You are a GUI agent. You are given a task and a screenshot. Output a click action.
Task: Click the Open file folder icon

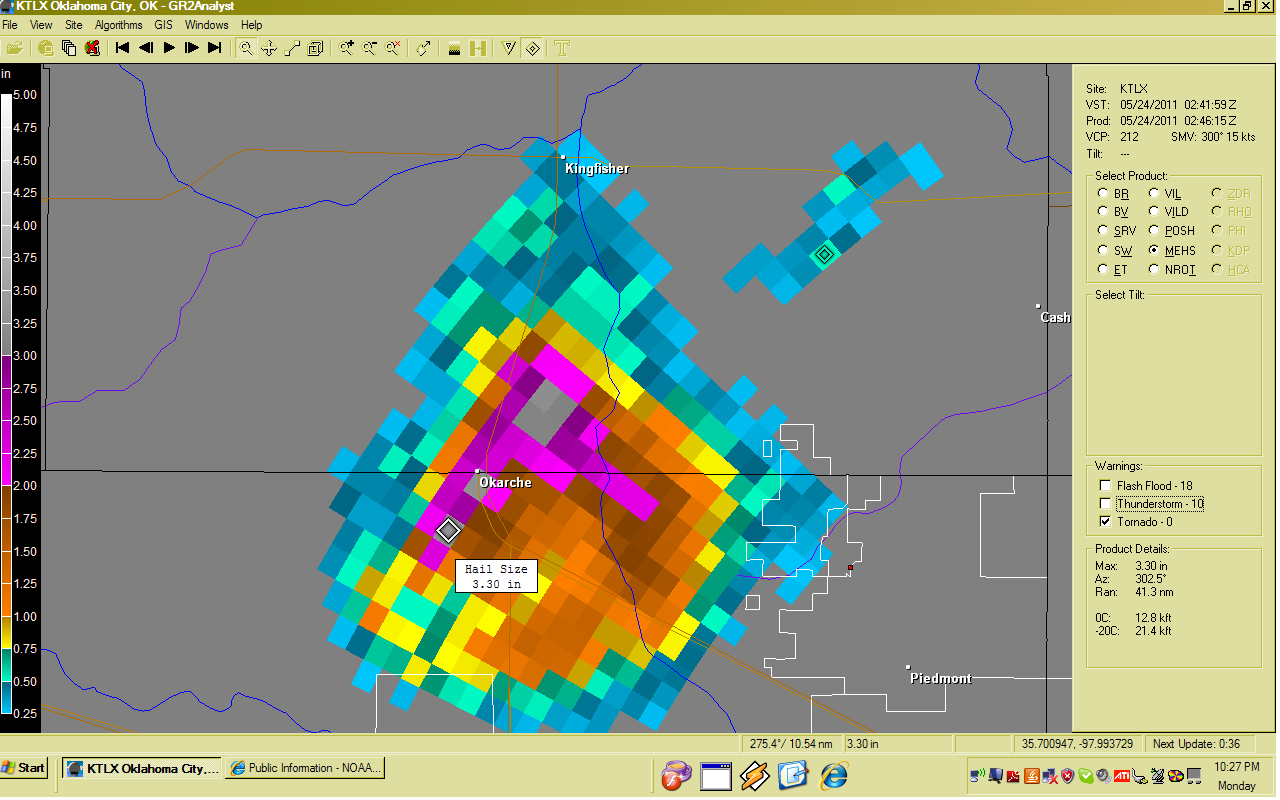coord(14,47)
